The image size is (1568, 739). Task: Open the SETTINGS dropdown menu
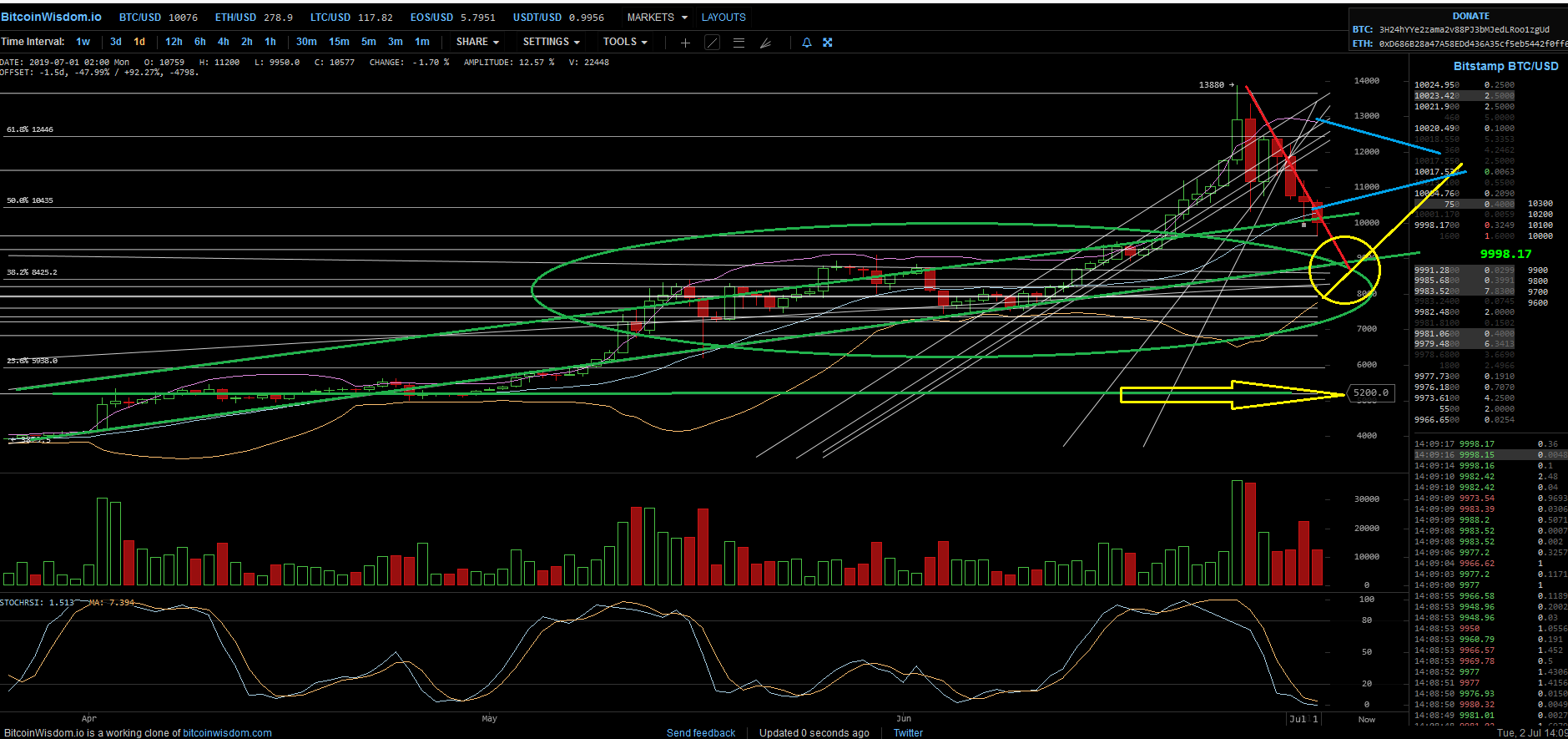[x=551, y=42]
